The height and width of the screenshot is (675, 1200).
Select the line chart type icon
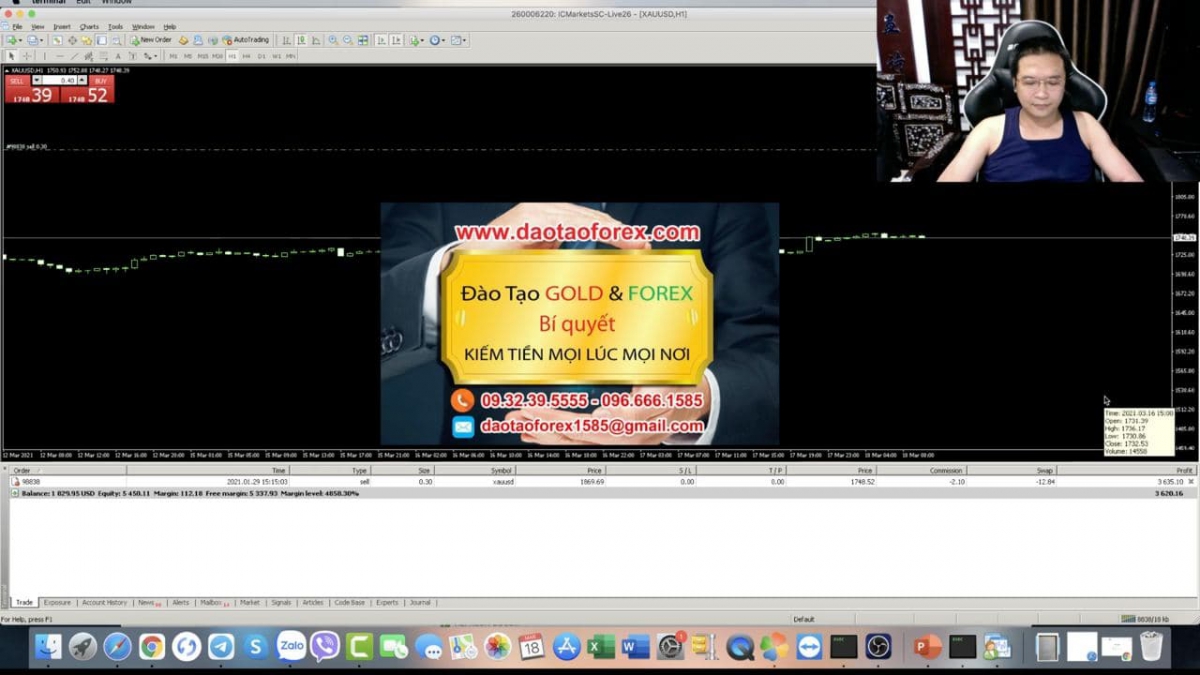pyautogui.click(x=316, y=40)
